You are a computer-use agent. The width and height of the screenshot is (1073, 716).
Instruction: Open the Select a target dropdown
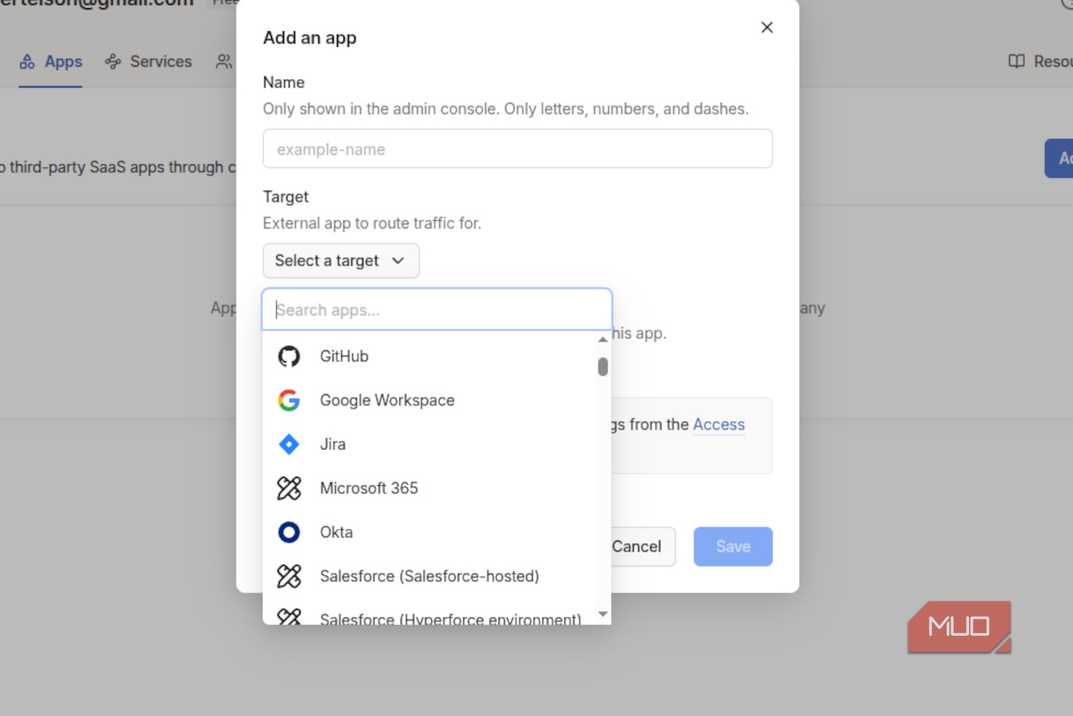tap(341, 261)
